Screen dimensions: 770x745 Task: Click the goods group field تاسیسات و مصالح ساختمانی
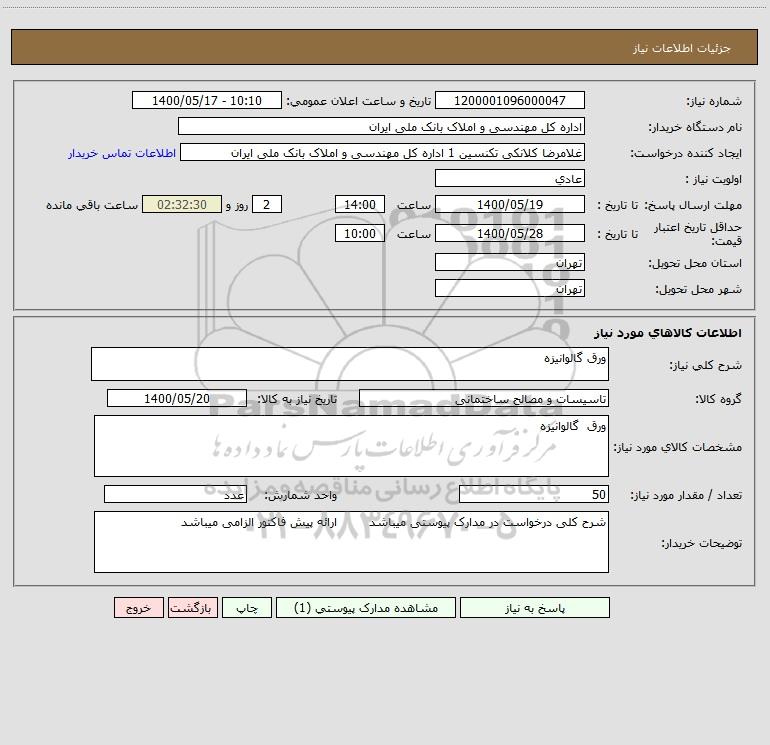[x=484, y=398]
